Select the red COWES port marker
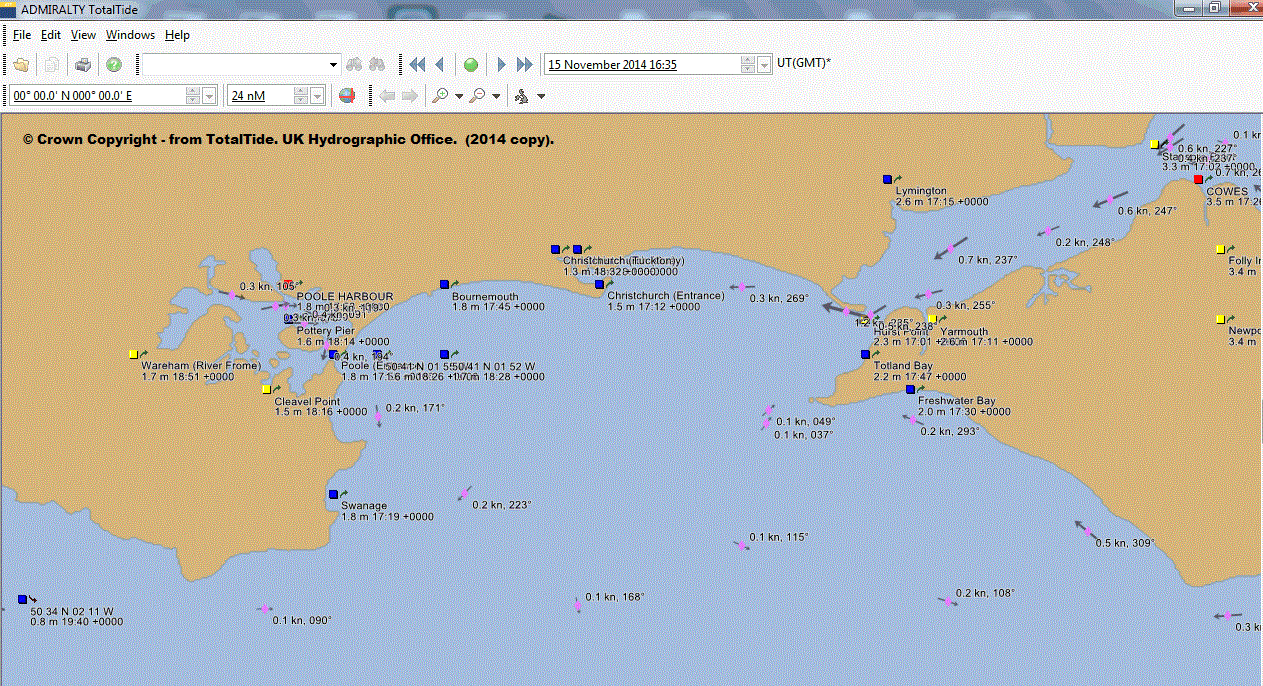Image resolution: width=1263 pixels, height=686 pixels. click(1198, 180)
